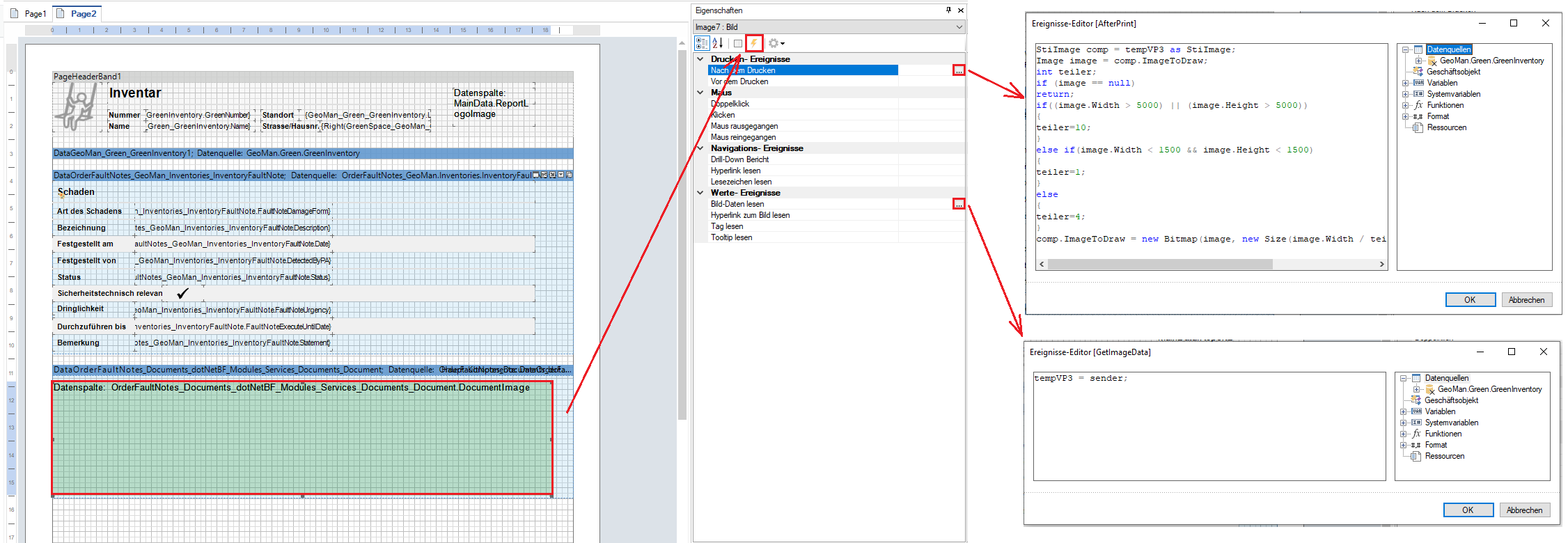Click the AfterPrint code horizontal scrollbar thumb
The width and height of the screenshot is (1568, 543).
click(1159, 264)
